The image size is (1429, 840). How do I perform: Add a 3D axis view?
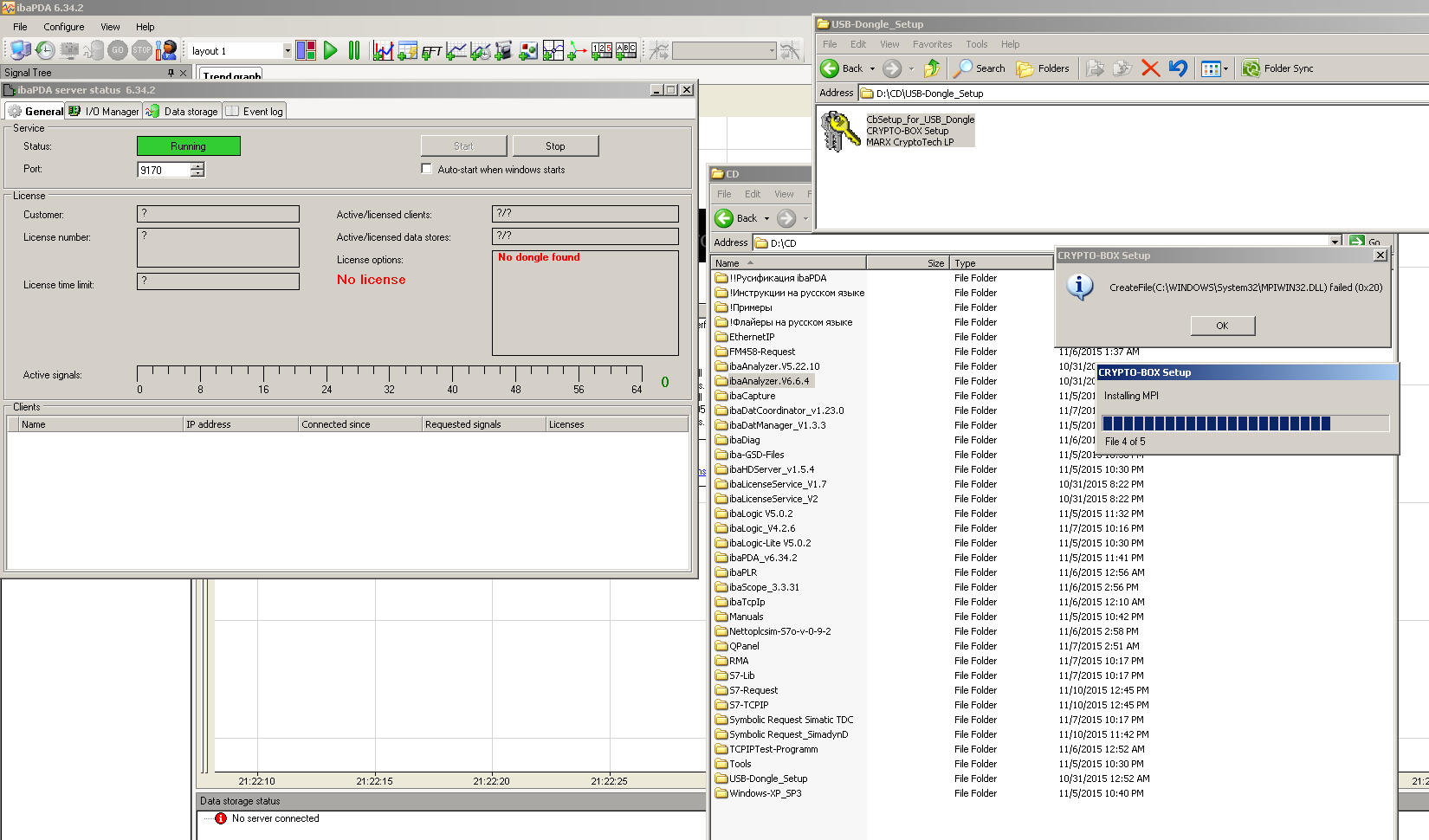point(577,51)
